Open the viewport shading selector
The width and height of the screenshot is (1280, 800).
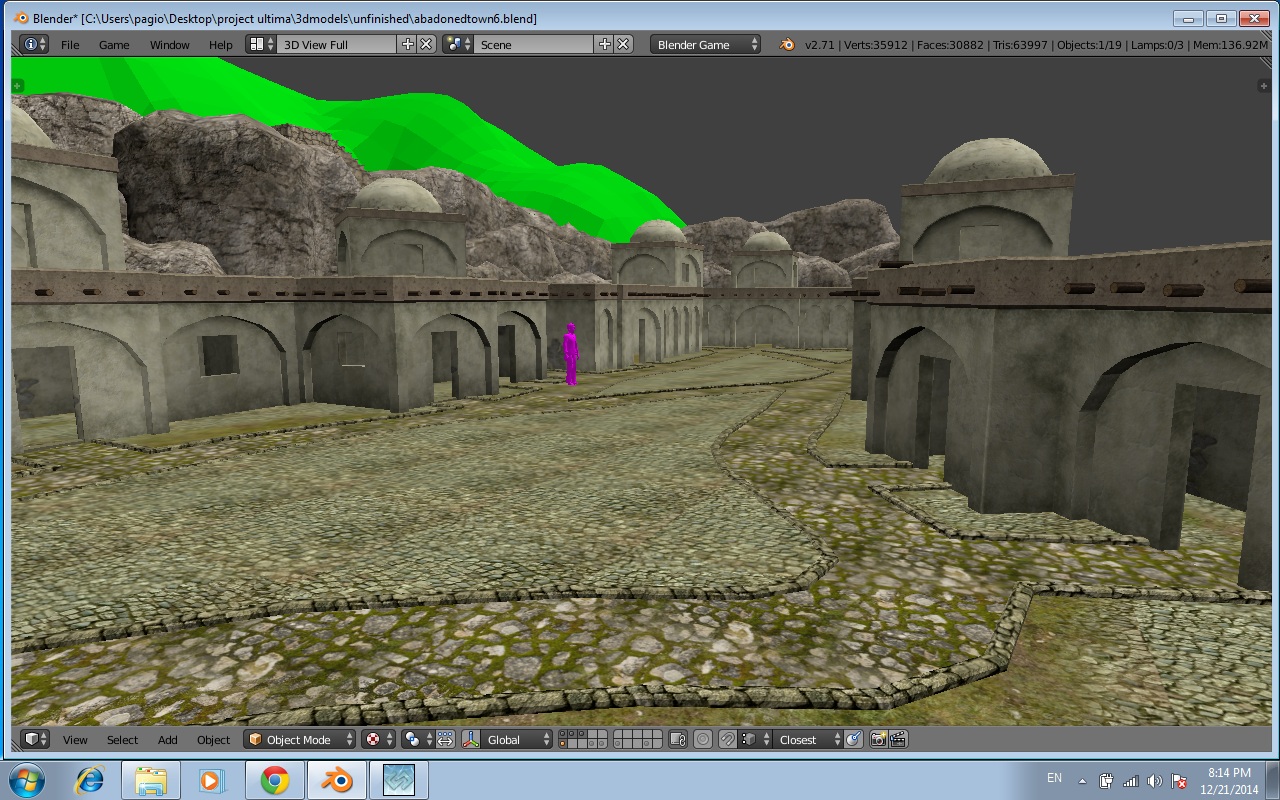[x=379, y=739]
